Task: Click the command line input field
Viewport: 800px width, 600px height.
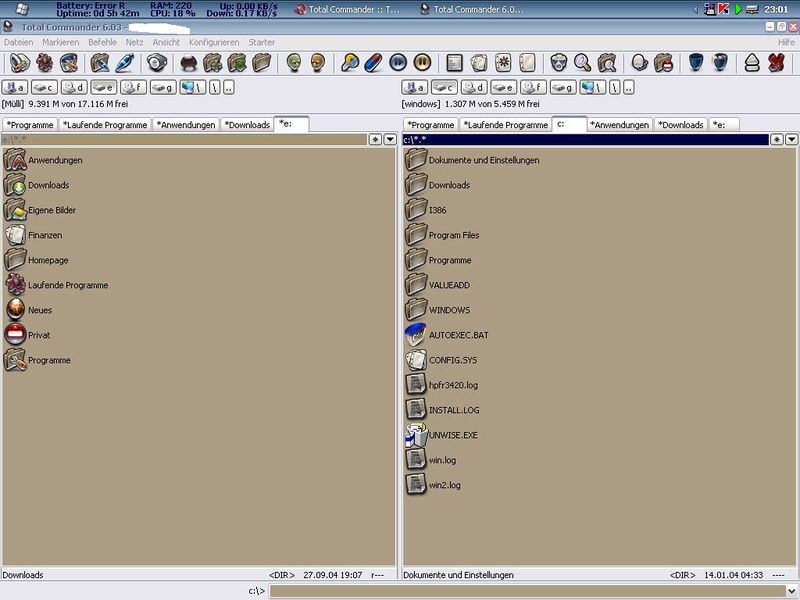Action: click(527, 591)
